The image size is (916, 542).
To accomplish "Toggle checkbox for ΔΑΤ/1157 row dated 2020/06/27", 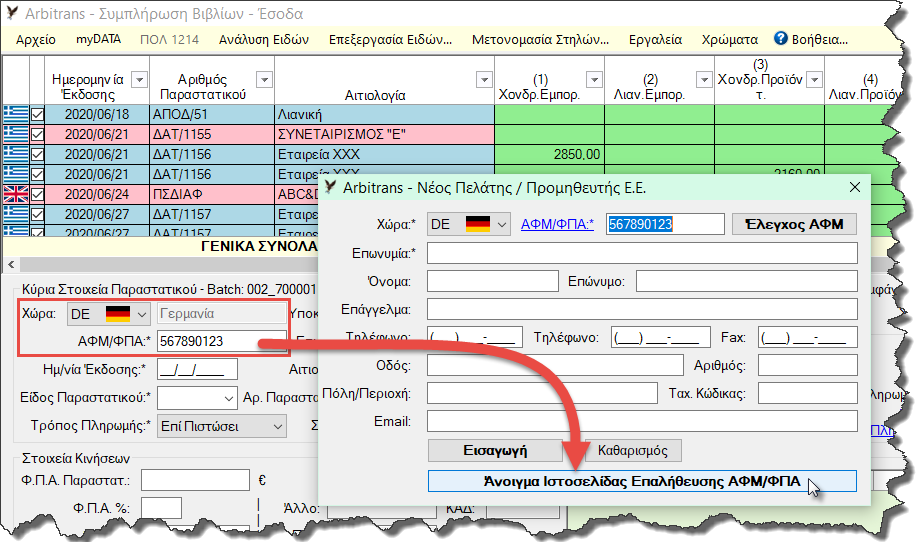I will [37, 214].
